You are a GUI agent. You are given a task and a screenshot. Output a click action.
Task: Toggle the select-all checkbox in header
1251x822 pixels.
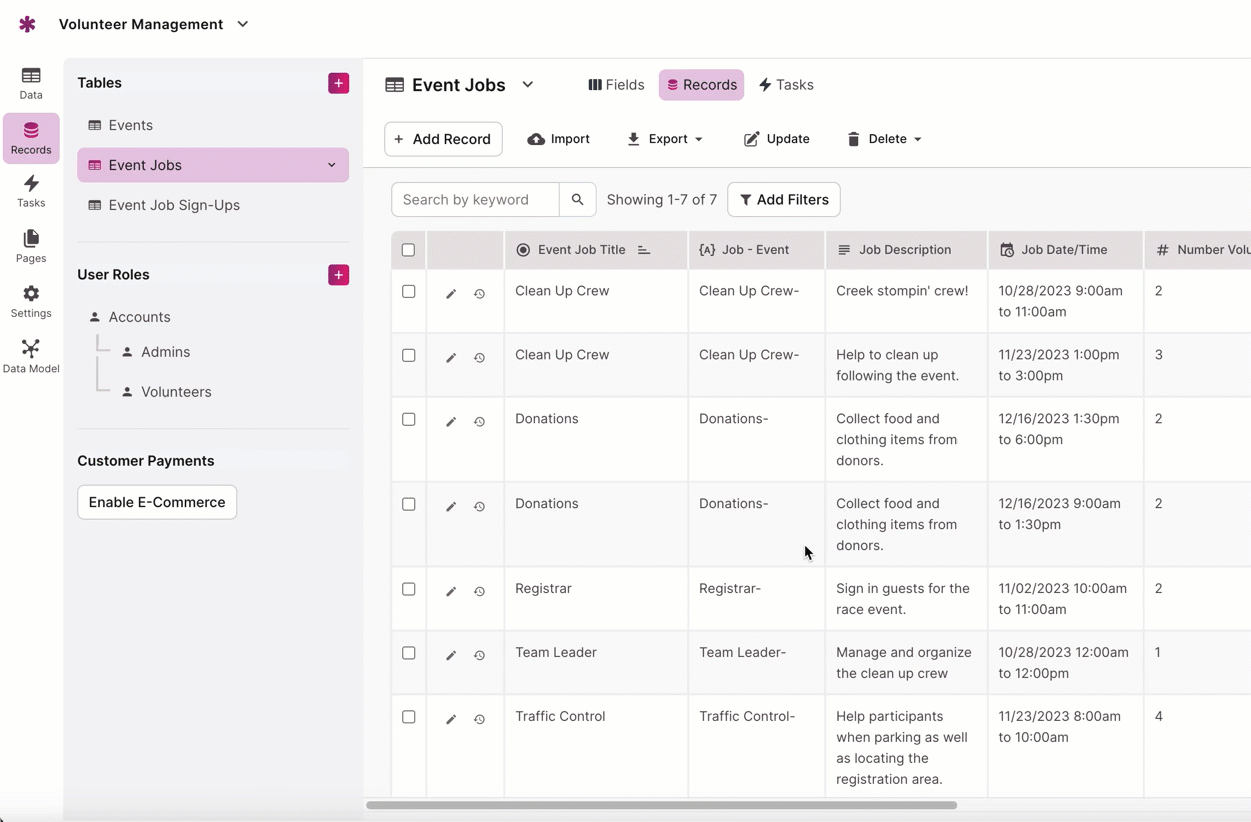pos(408,250)
